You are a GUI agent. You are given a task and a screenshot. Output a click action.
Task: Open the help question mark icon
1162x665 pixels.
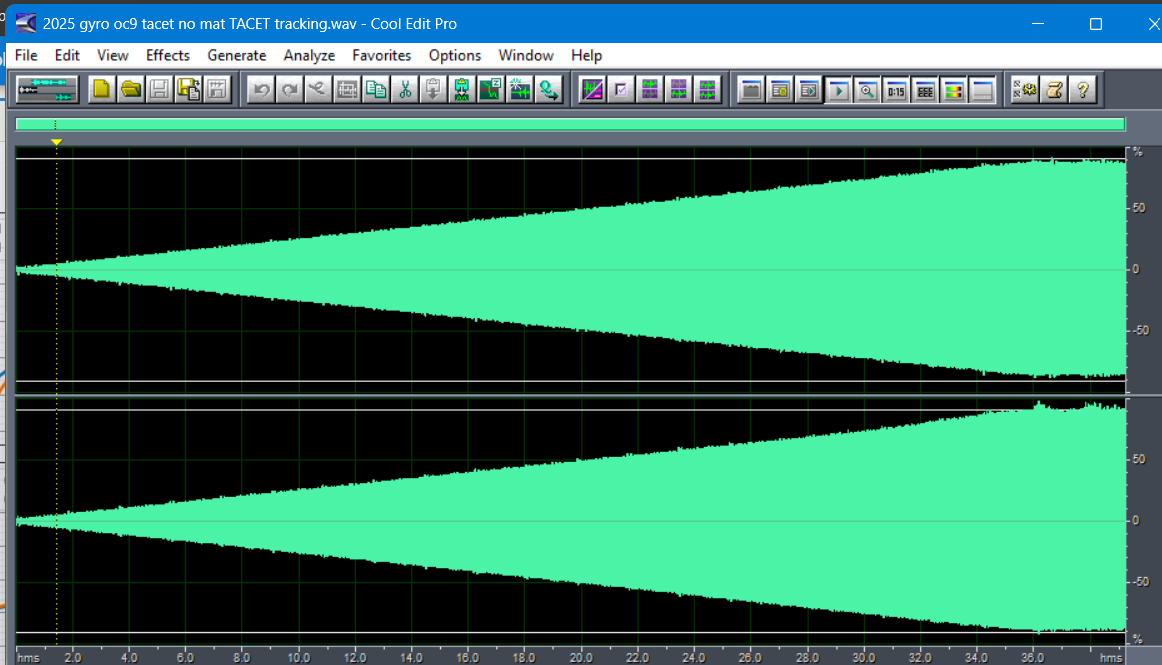1081,90
